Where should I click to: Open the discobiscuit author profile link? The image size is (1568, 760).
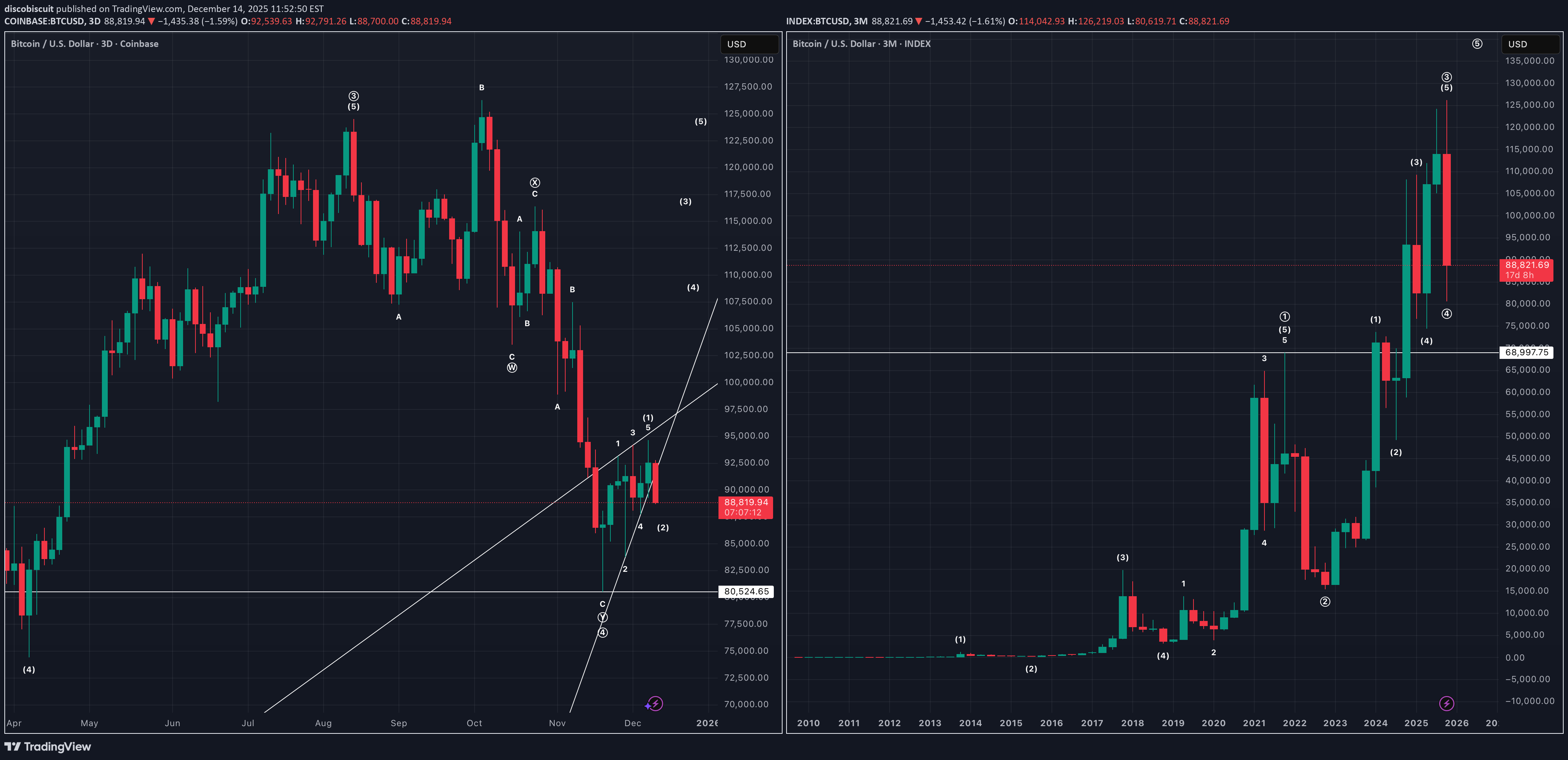click(x=29, y=8)
